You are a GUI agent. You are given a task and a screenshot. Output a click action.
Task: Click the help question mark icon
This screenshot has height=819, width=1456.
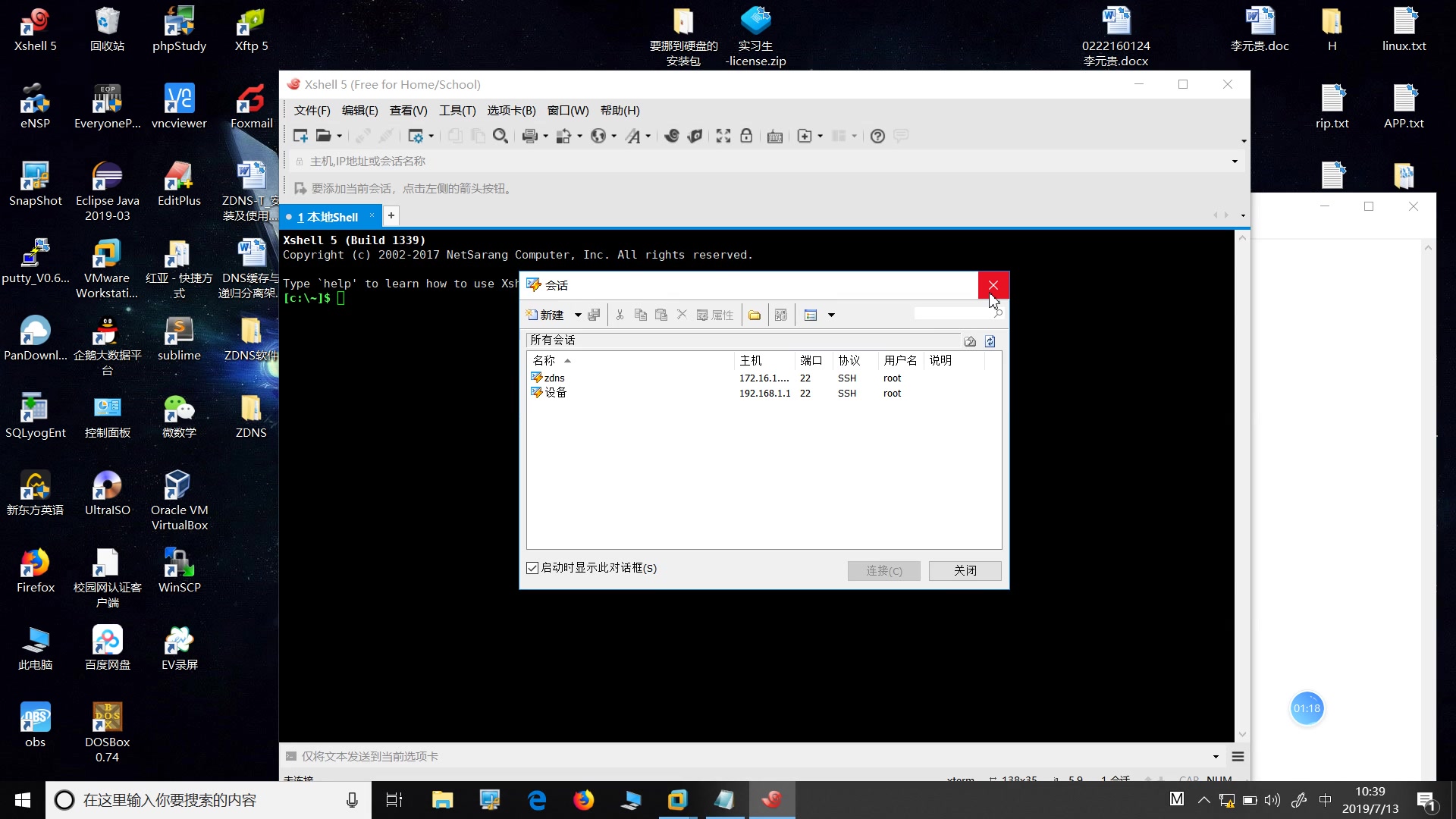click(877, 136)
